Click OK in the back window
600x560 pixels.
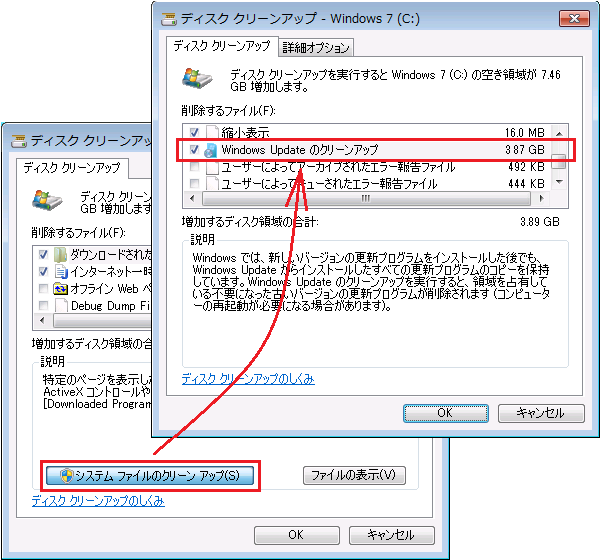coord(297,535)
